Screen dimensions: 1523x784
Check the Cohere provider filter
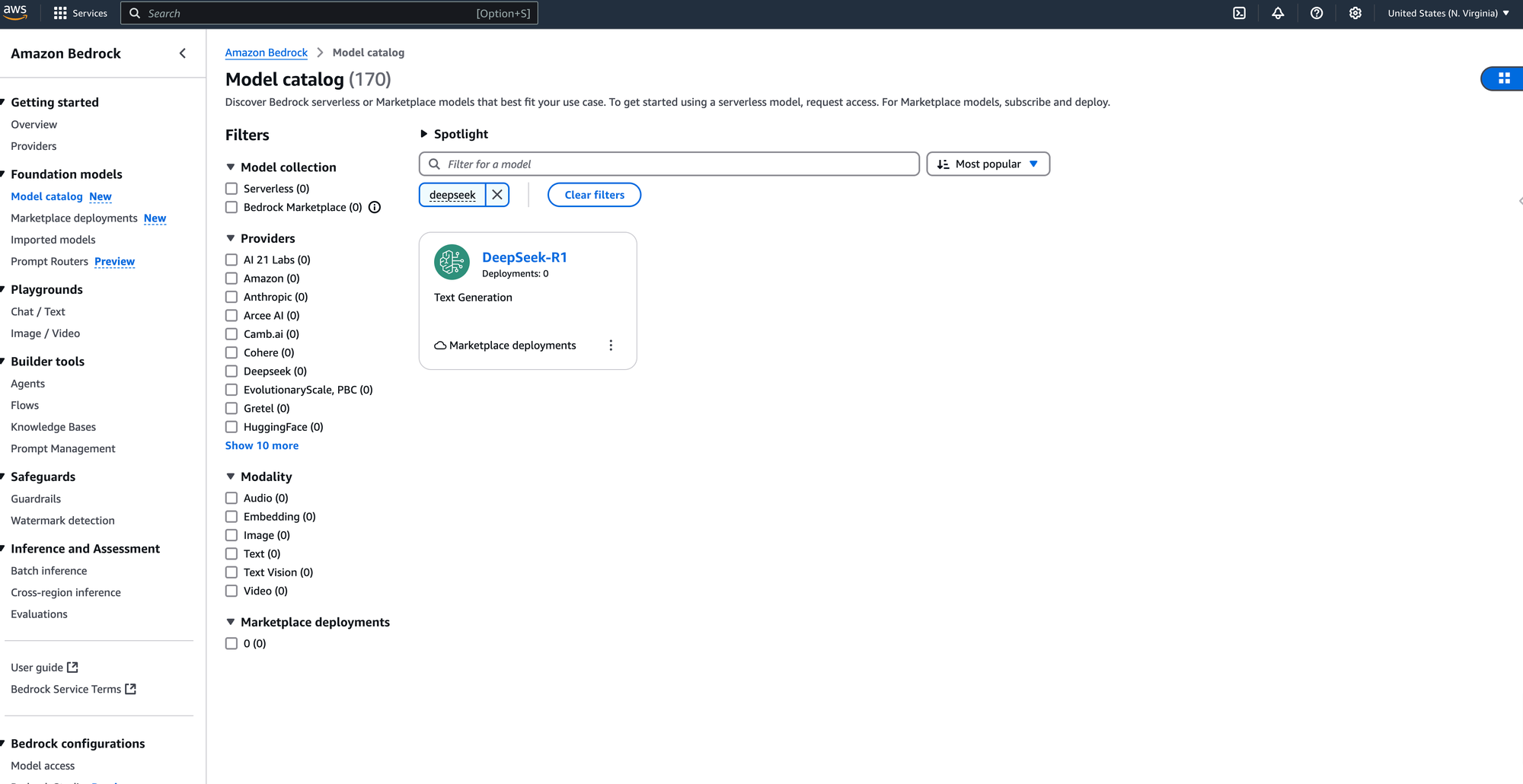[x=231, y=352]
